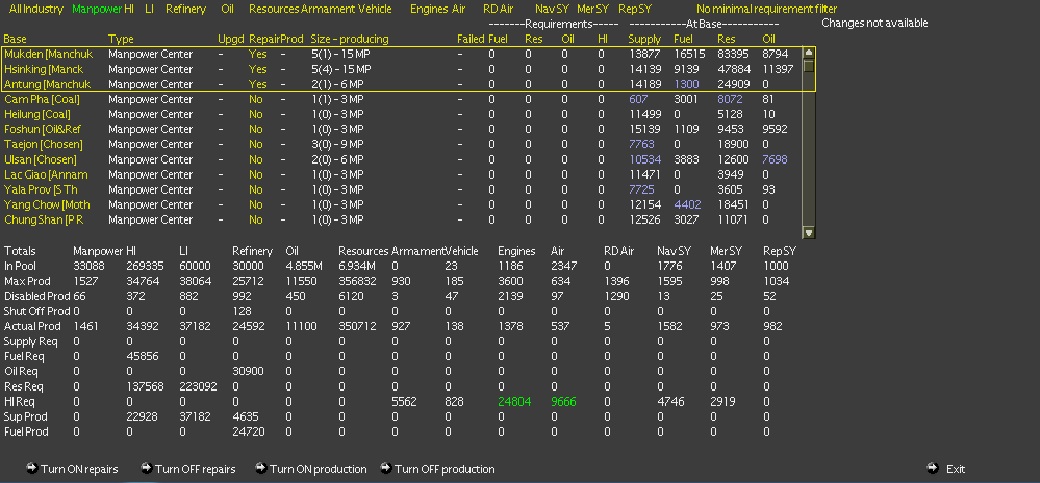Open the Chung Shan base
Image resolution: width=1040 pixels, height=483 pixels.
point(44,220)
